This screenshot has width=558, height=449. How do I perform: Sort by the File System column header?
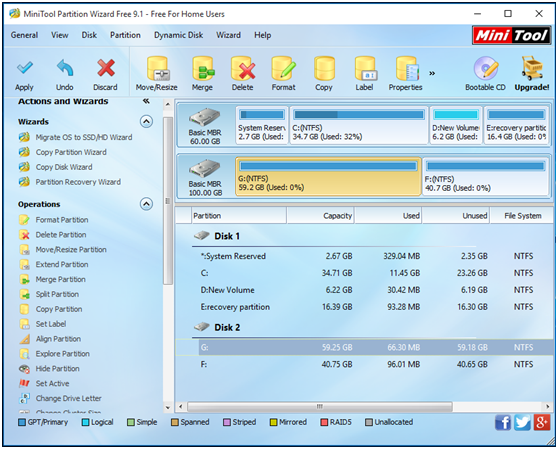(522, 216)
